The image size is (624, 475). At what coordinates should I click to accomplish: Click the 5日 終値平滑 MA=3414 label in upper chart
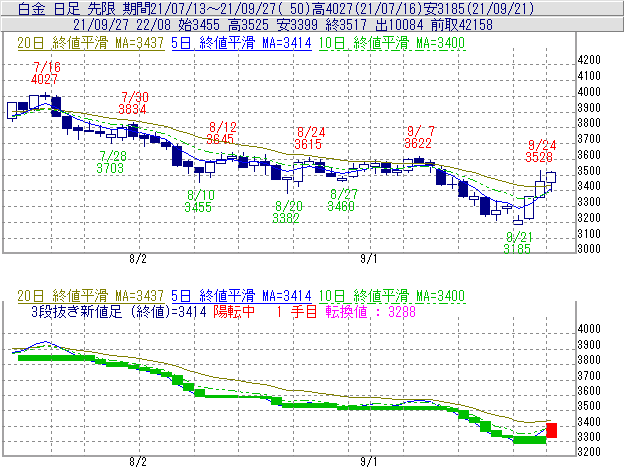(241, 43)
